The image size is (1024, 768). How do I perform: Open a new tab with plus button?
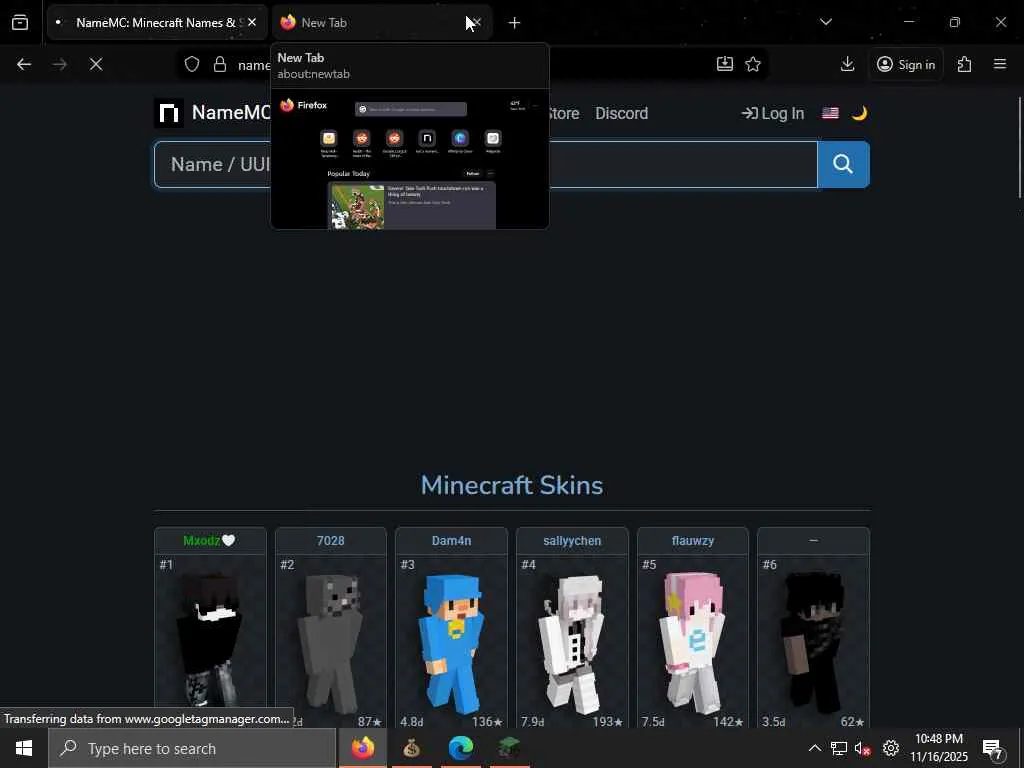(x=515, y=23)
